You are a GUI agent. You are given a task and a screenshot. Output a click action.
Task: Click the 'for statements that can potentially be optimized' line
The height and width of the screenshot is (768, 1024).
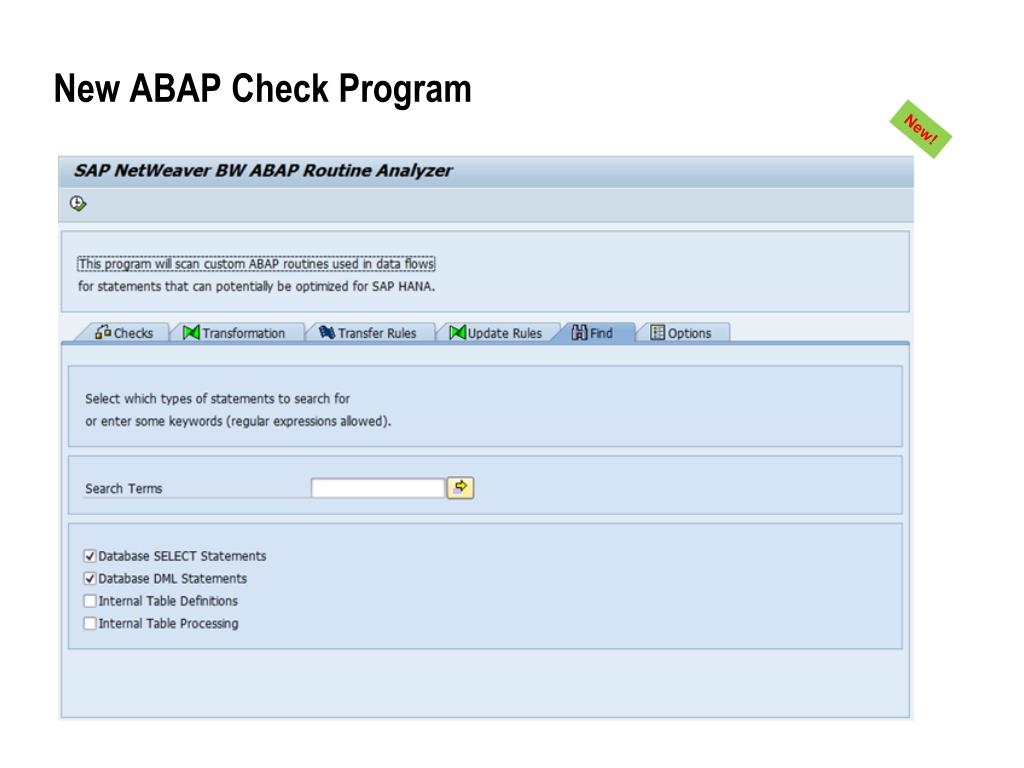[x=256, y=287]
